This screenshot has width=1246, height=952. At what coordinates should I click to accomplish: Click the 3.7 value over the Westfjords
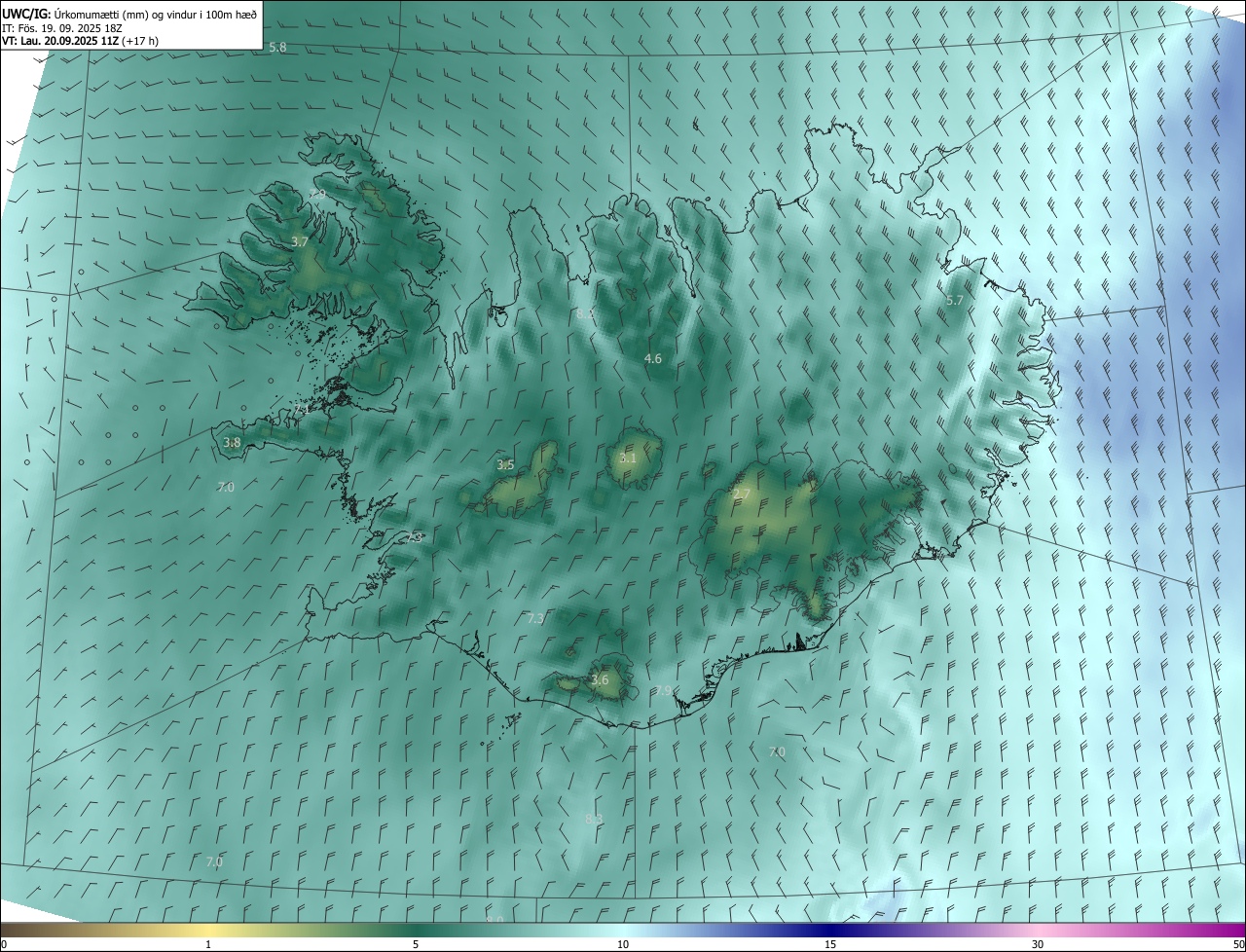pyautogui.click(x=300, y=241)
